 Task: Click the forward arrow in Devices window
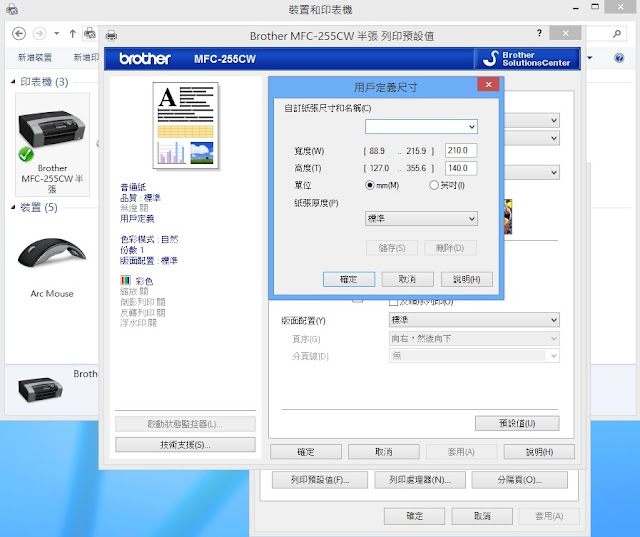39,33
